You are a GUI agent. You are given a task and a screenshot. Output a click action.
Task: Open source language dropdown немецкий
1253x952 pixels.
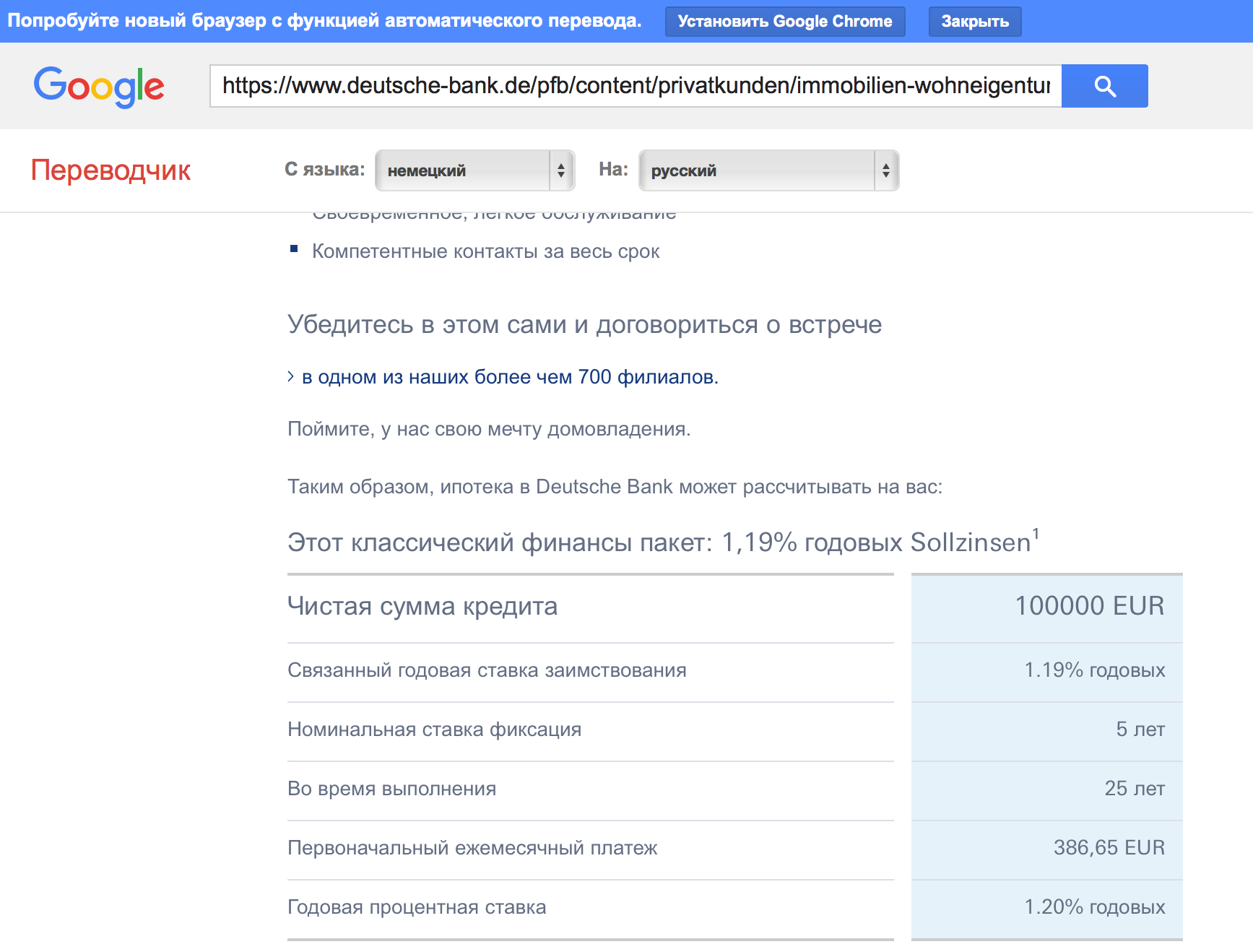click(475, 170)
